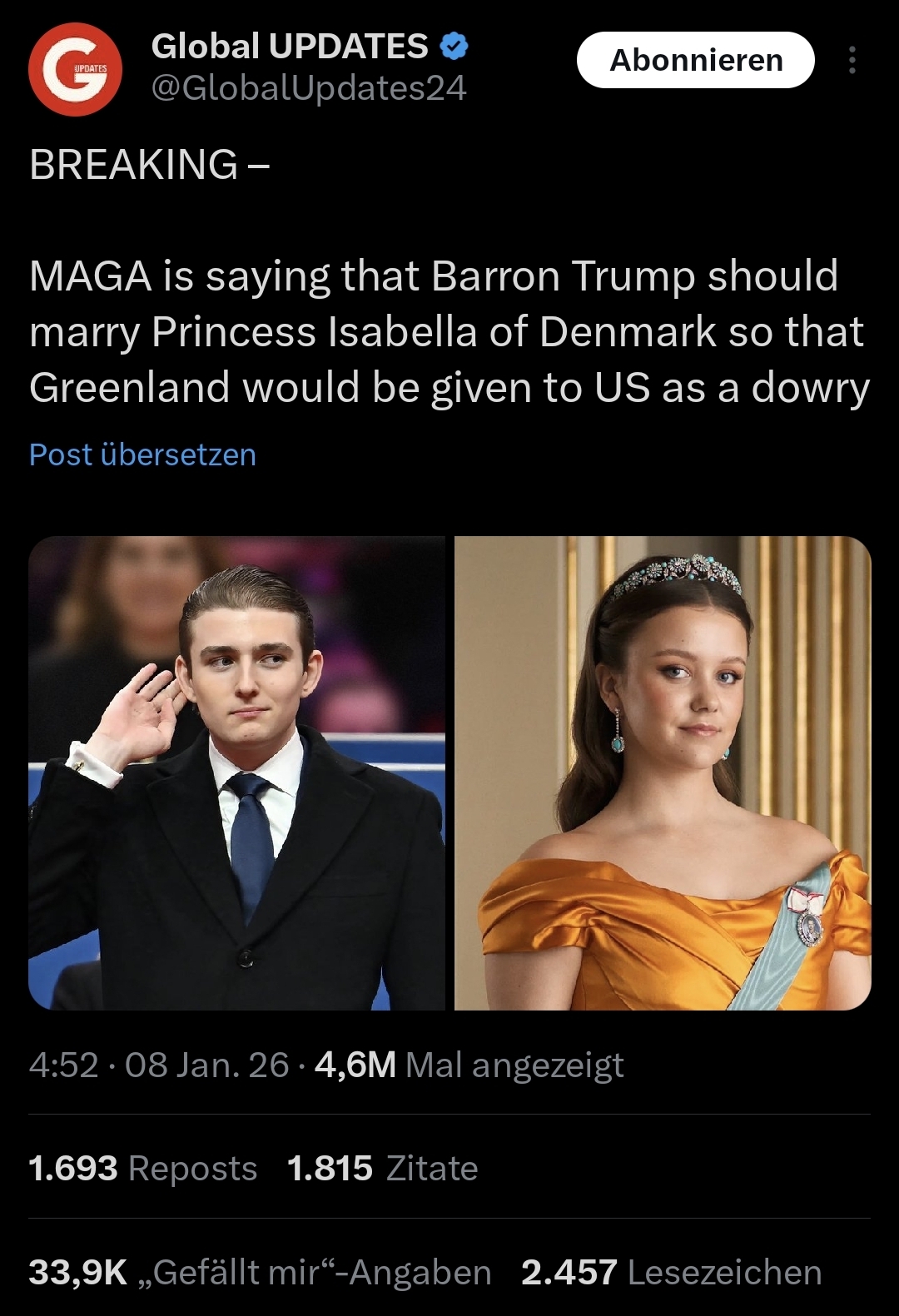The height and width of the screenshot is (1316, 899).
Task: Open the @GlobalUpdates24 handle
Action: [x=309, y=88]
